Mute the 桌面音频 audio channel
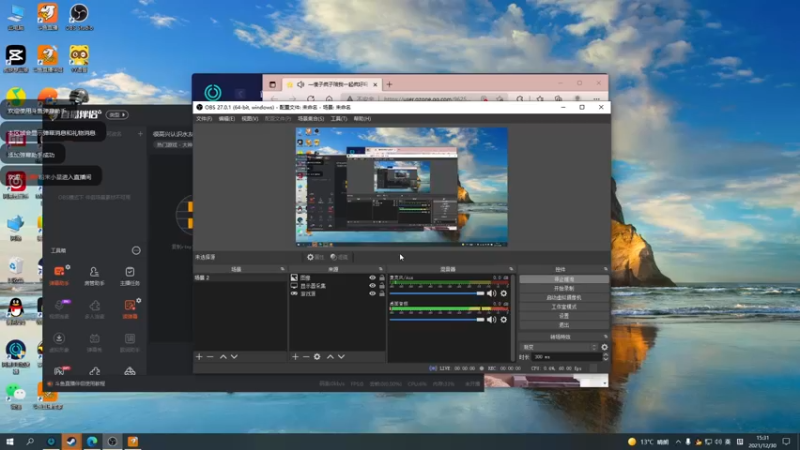The width and height of the screenshot is (800, 450). (x=491, y=319)
